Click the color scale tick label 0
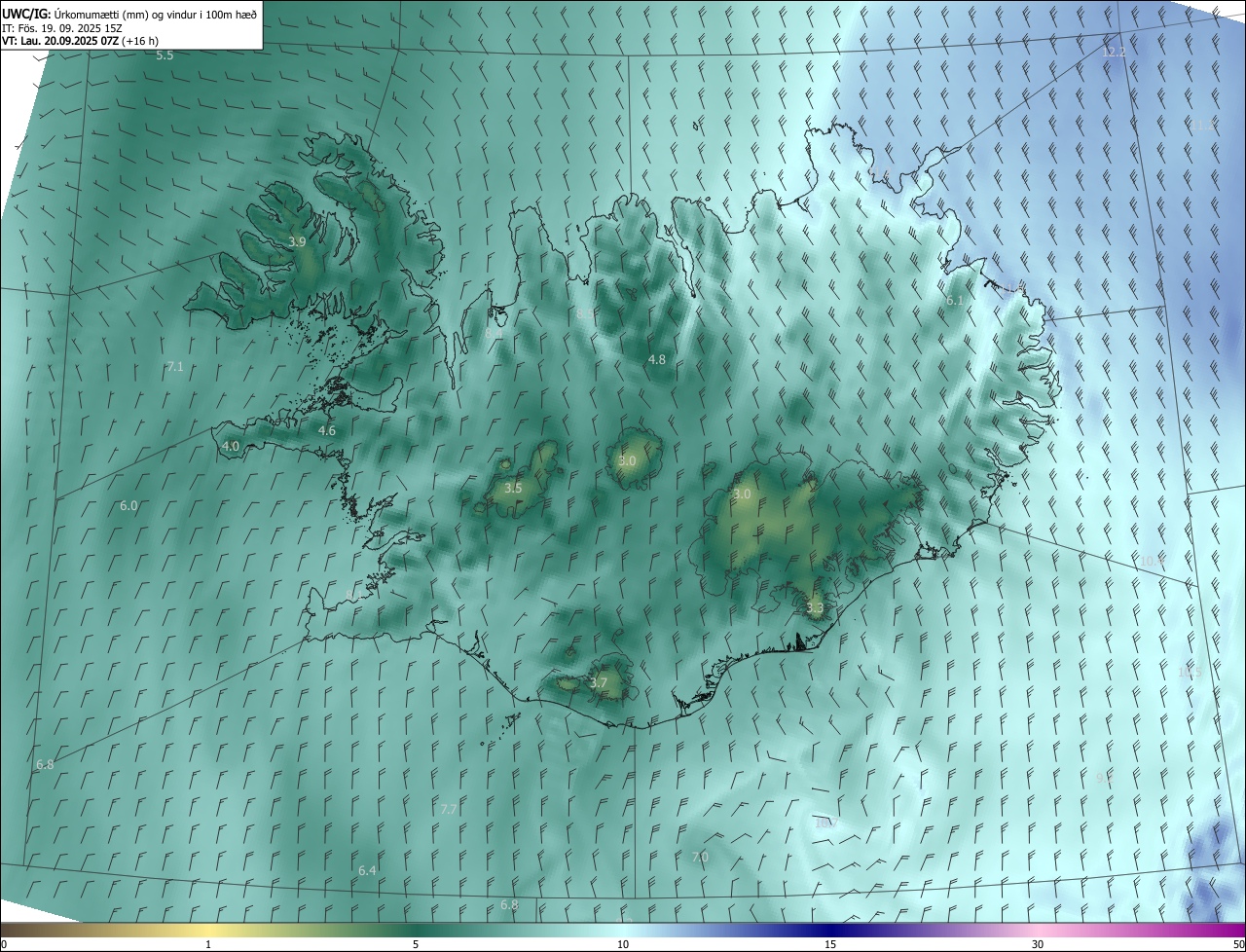Viewport: 1246px width, 952px height. [x=4, y=944]
